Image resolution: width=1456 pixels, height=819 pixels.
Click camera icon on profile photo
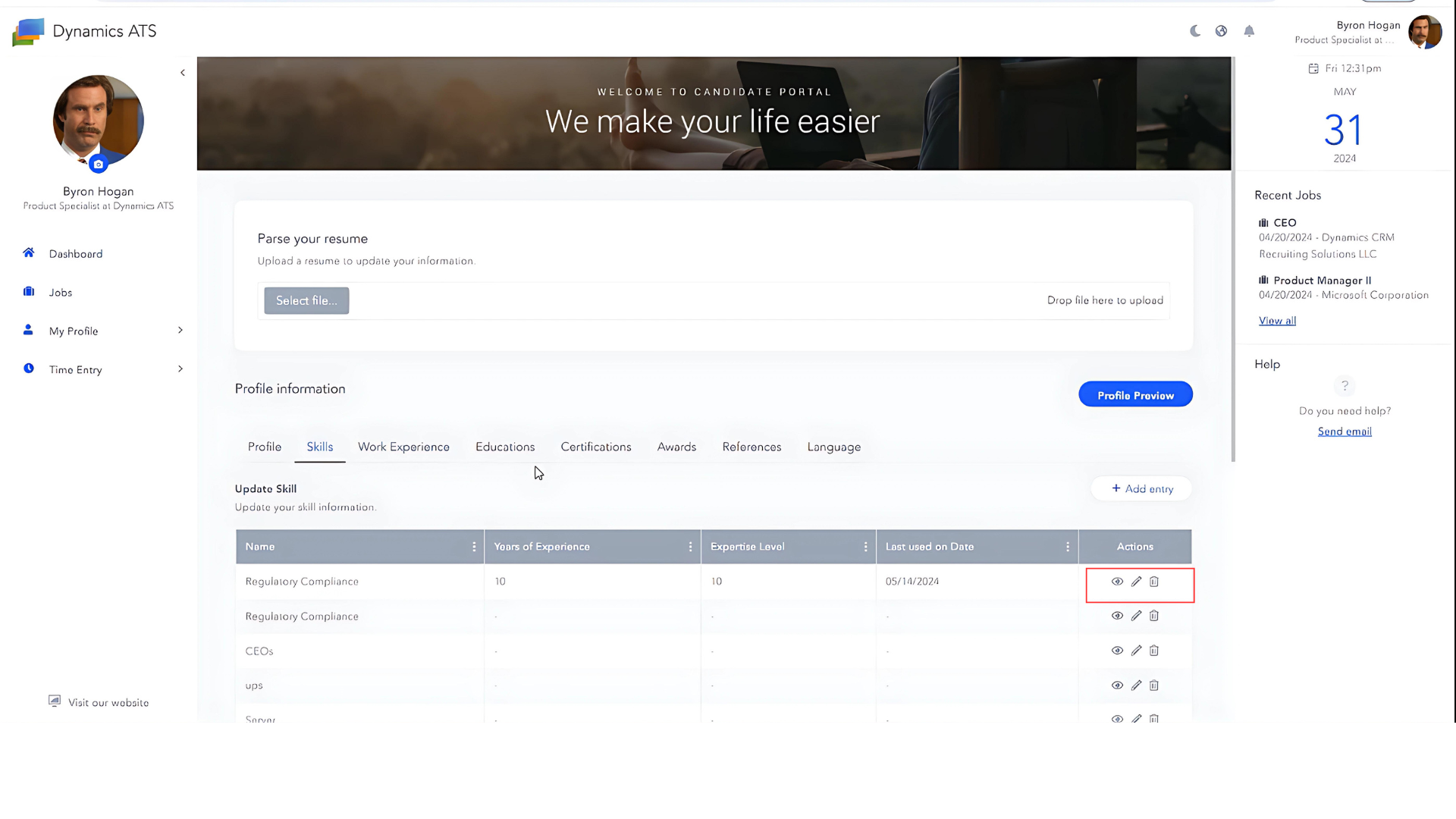[x=98, y=164]
